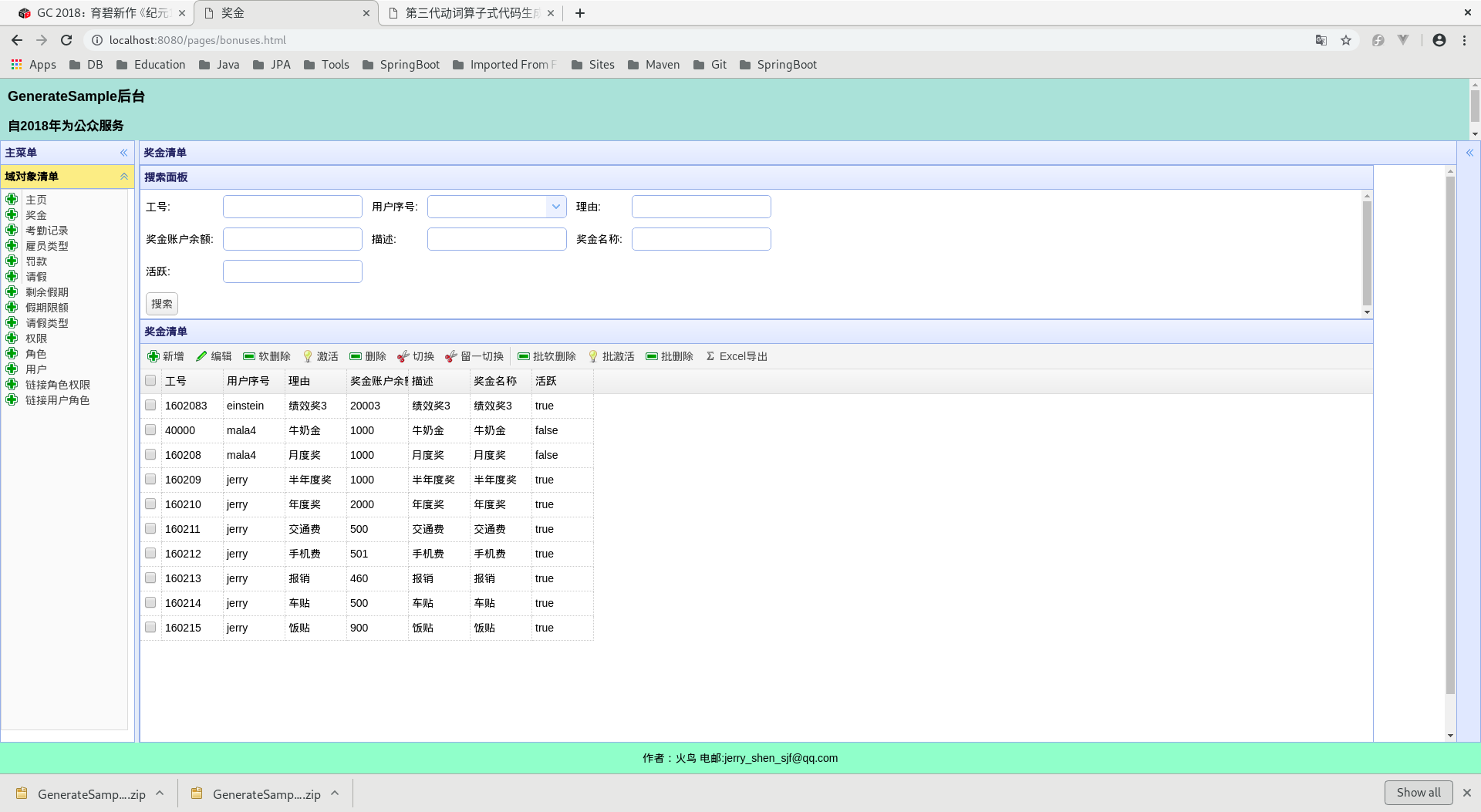Switch to the GC 2018 browser tab
The height and width of the screenshot is (812, 1481).
pyautogui.click(x=101, y=13)
